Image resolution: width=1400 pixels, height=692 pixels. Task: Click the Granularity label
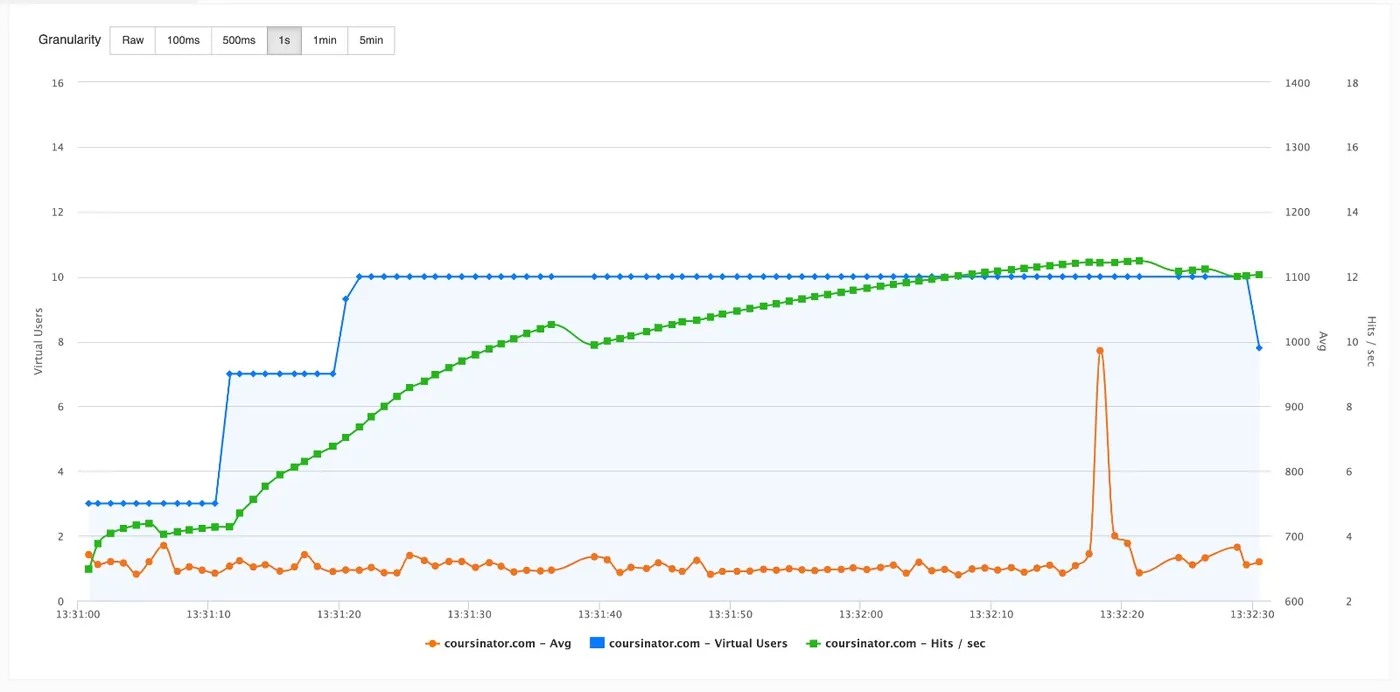pyautogui.click(x=70, y=40)
